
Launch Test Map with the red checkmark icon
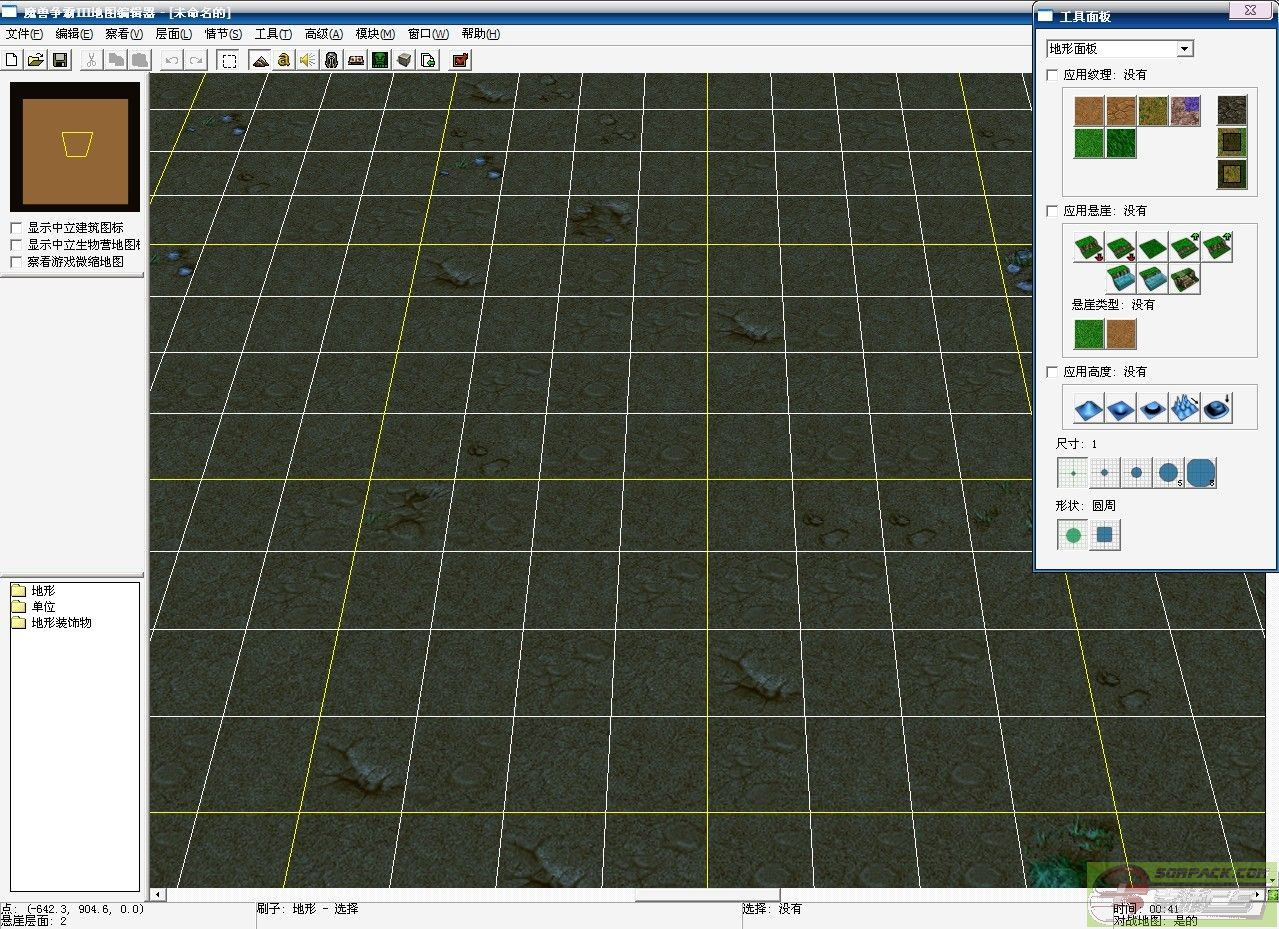pos(460,60)
